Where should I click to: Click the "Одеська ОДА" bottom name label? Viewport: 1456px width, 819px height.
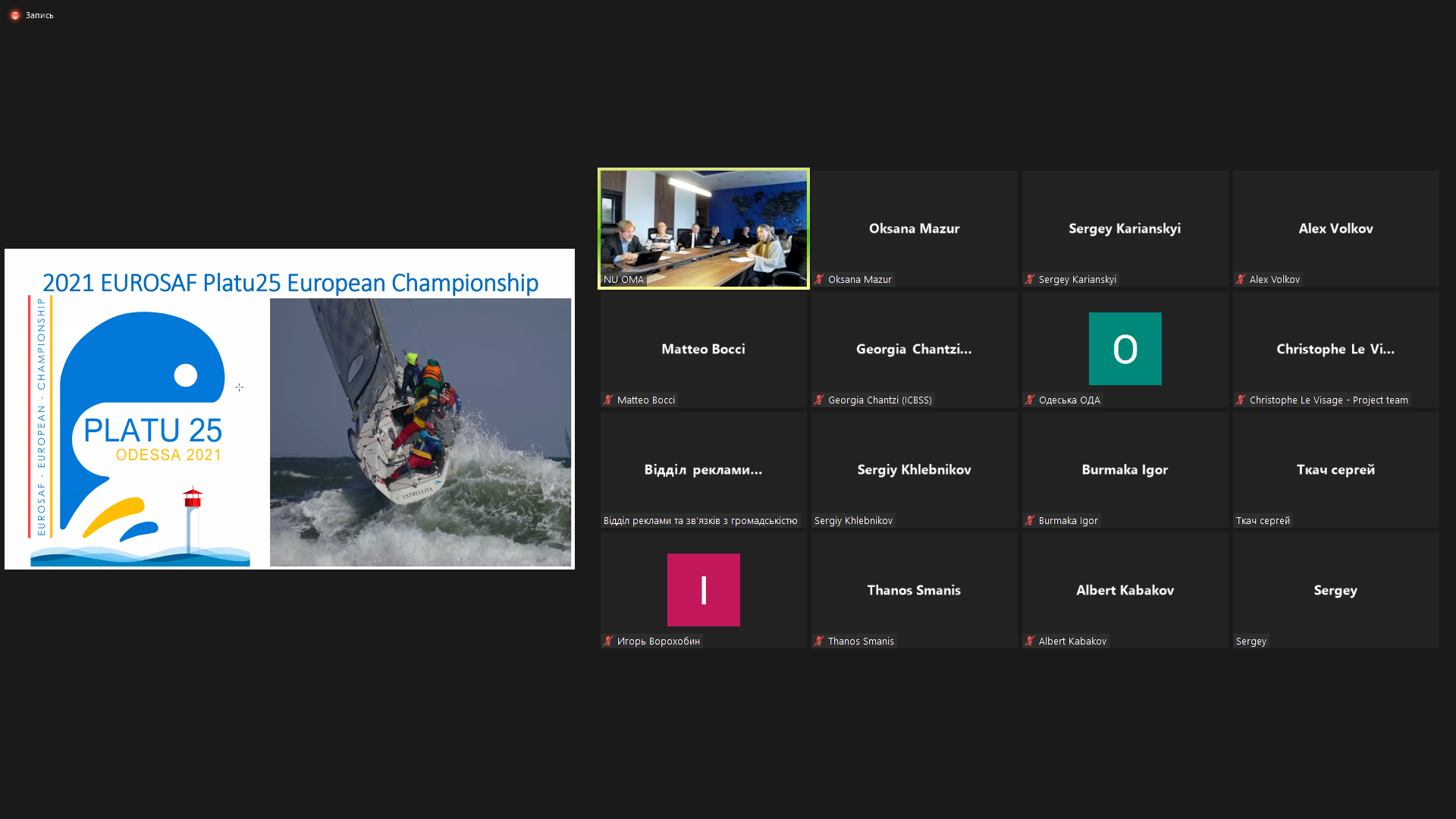pyautogui.click(x=1069, y=400)
